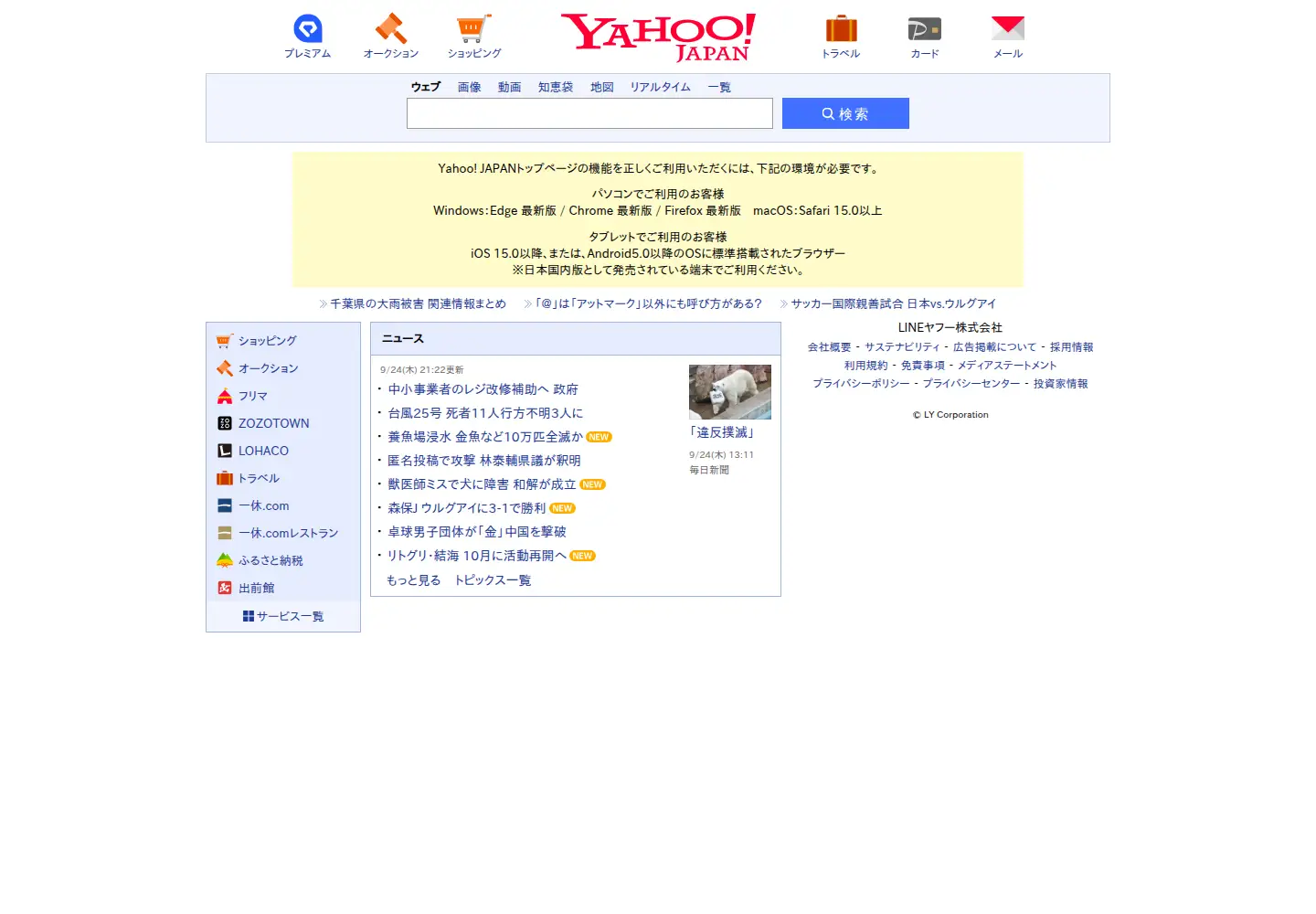Click トピックス一覧 link
The height and width of the screenshot is (914, 1316).
pyautogui.click(x=493, y=580)
